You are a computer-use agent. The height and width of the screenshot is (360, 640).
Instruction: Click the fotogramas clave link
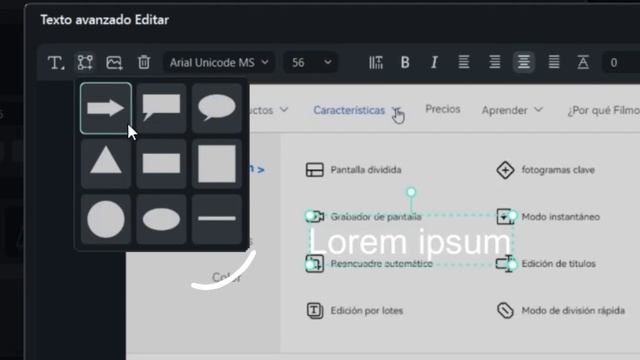(558, 170)
